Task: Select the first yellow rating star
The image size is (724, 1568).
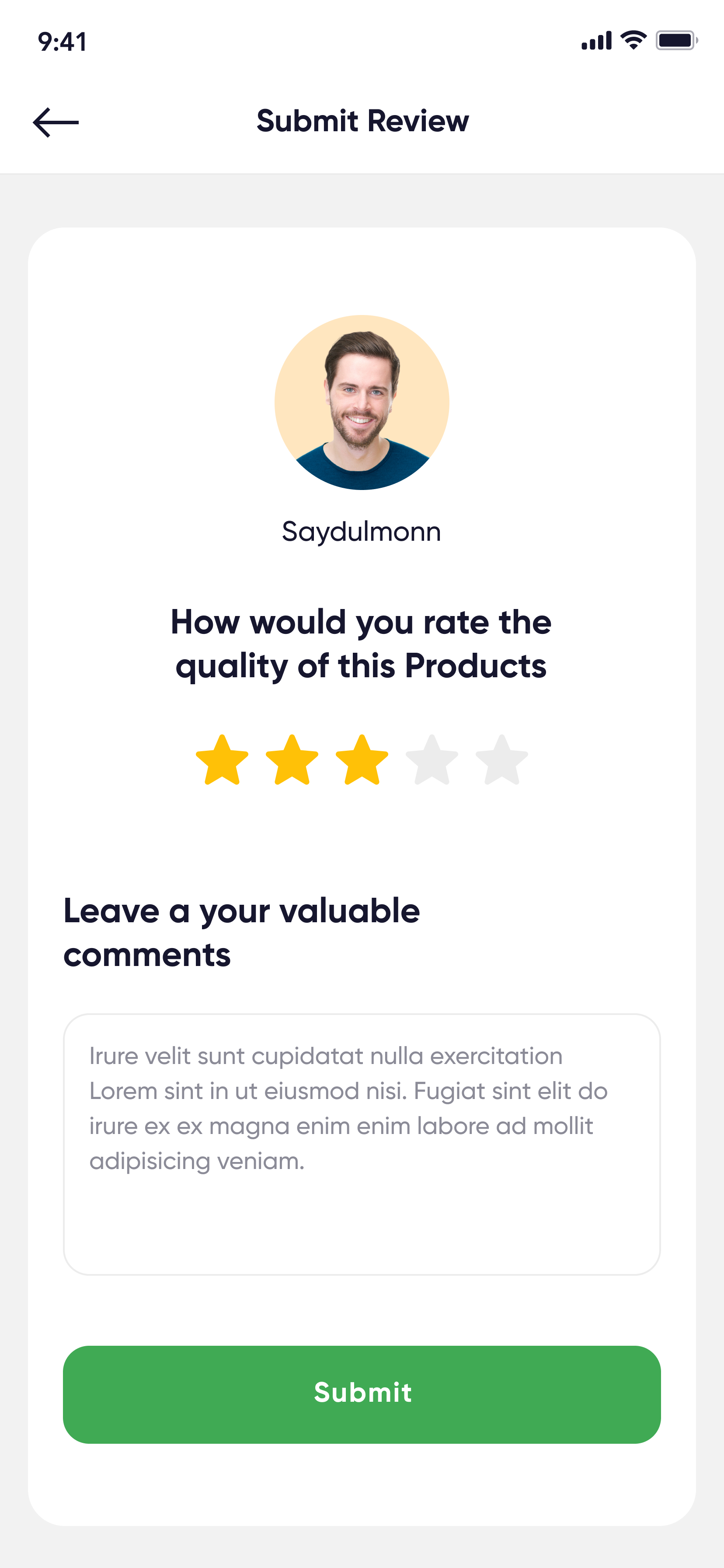Action: (222, 761)
